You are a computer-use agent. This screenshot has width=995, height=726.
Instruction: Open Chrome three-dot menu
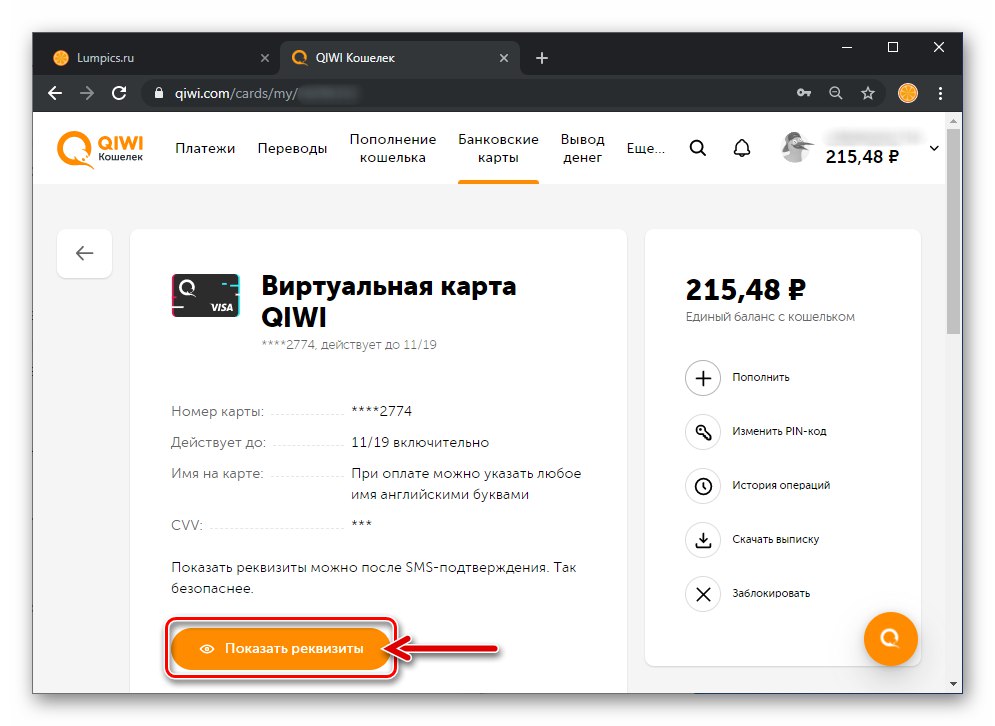coord(940,93)
